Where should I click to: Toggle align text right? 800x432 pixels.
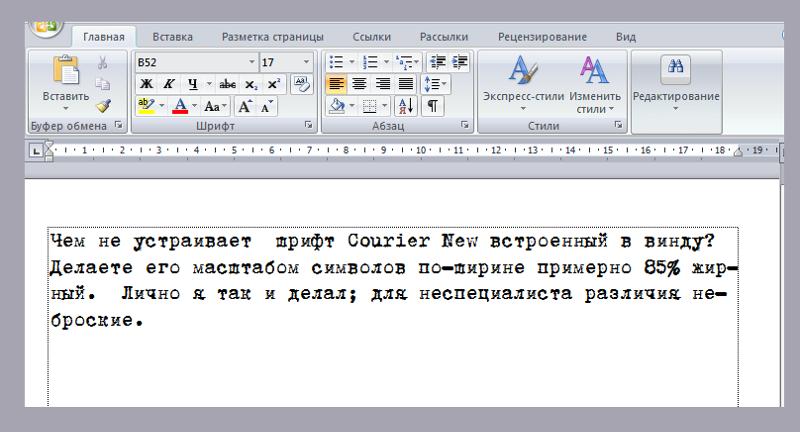pos(383,84)
